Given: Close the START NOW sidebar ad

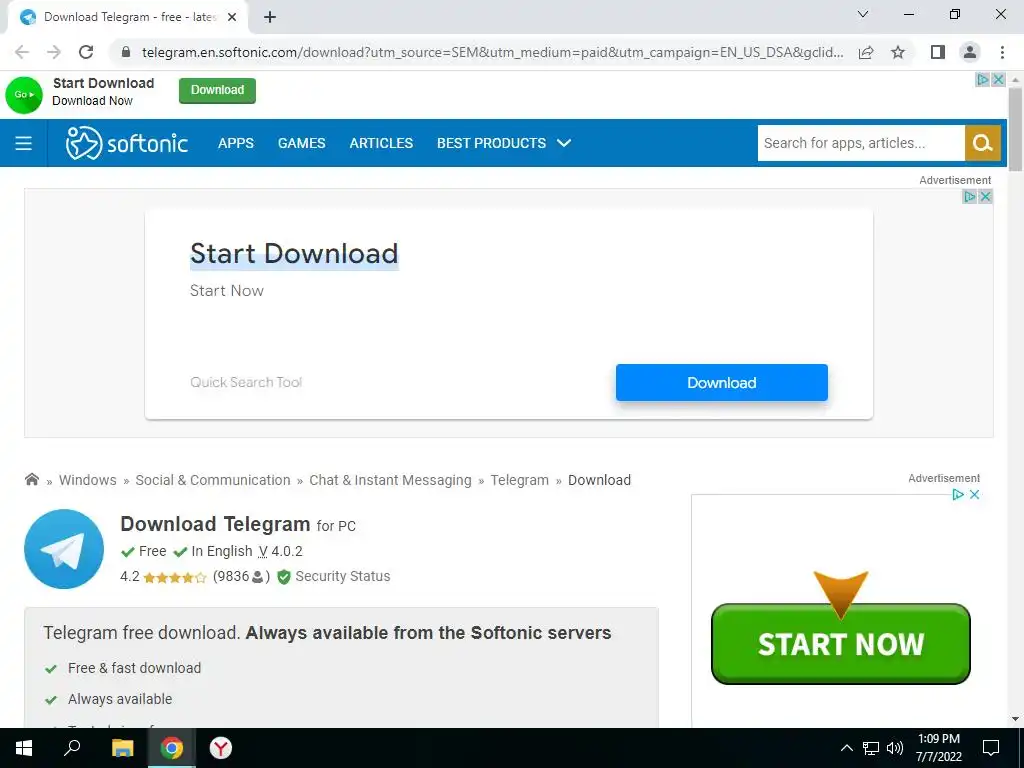Looking at the screenshot, I should 974,494.
